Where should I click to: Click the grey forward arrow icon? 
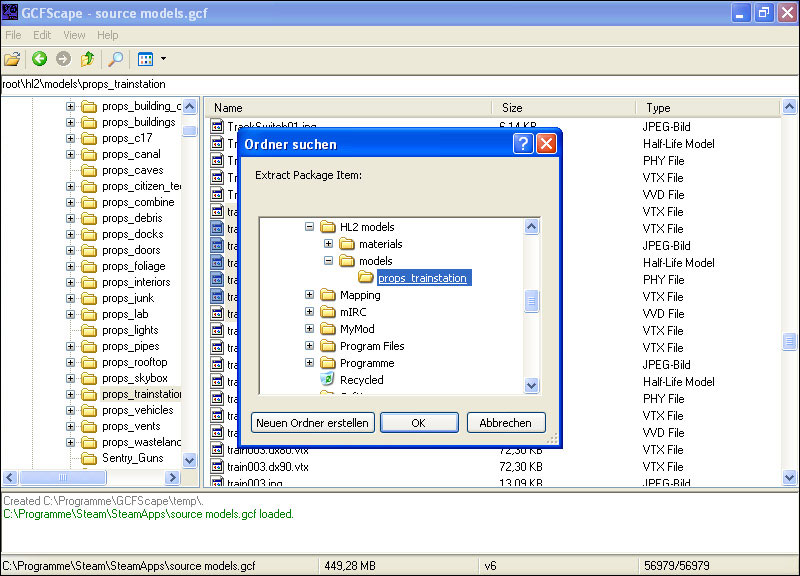(x=63, y=59)
